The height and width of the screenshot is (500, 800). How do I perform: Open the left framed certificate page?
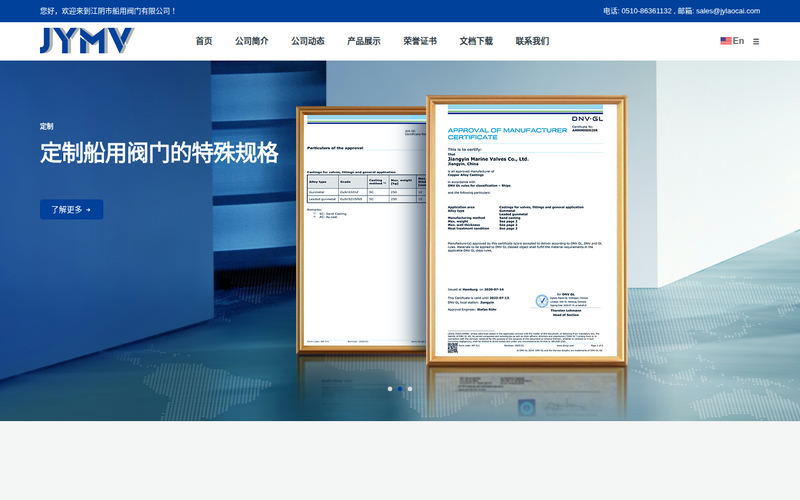tap(361, 230)
